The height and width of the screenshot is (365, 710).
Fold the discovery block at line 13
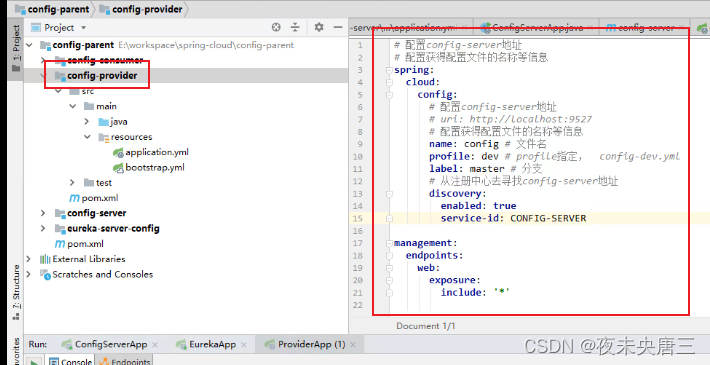click(389, 194)
